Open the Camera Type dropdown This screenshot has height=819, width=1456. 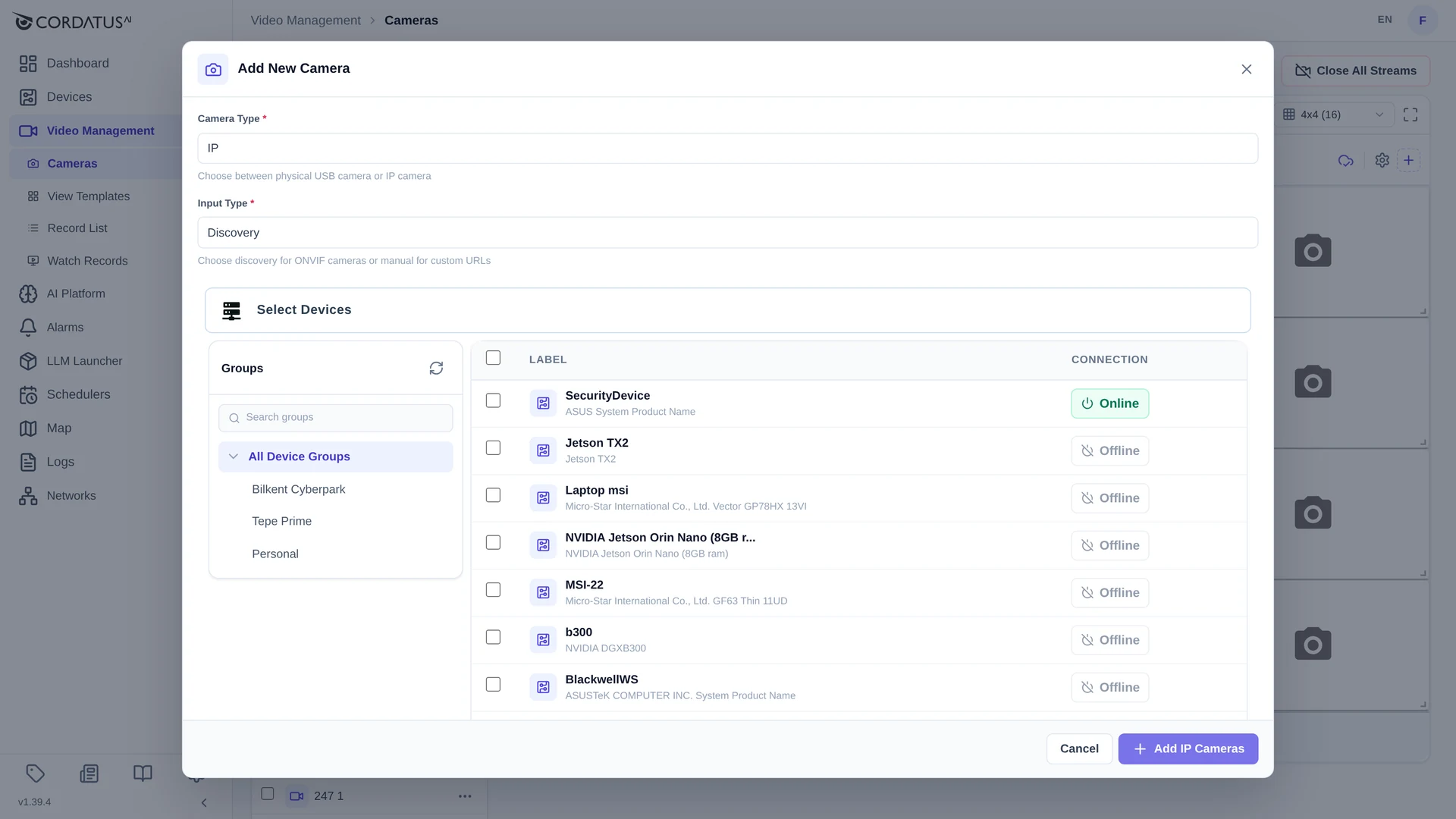tap(727, 148)
